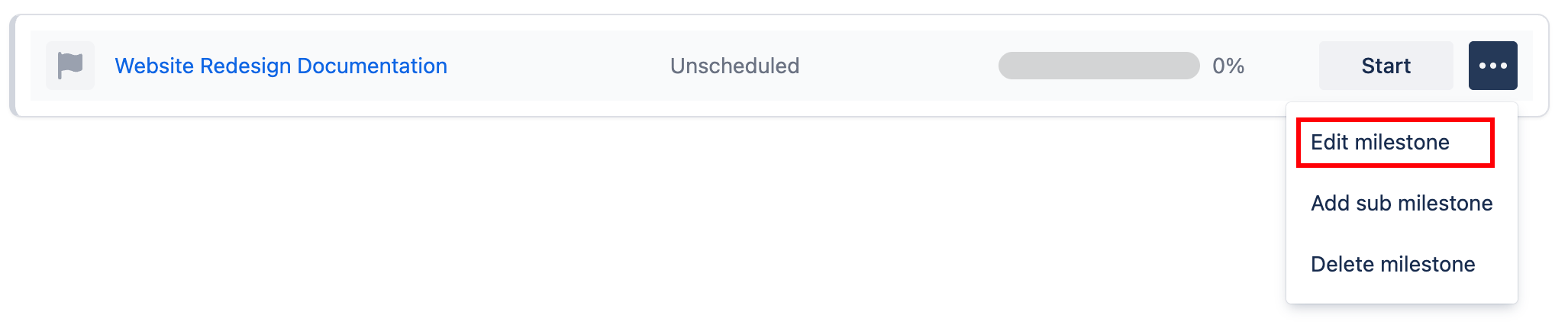Click the gray milestone flag icon
This screenshot has height=328, width=1568.
[x=70, y=66]
